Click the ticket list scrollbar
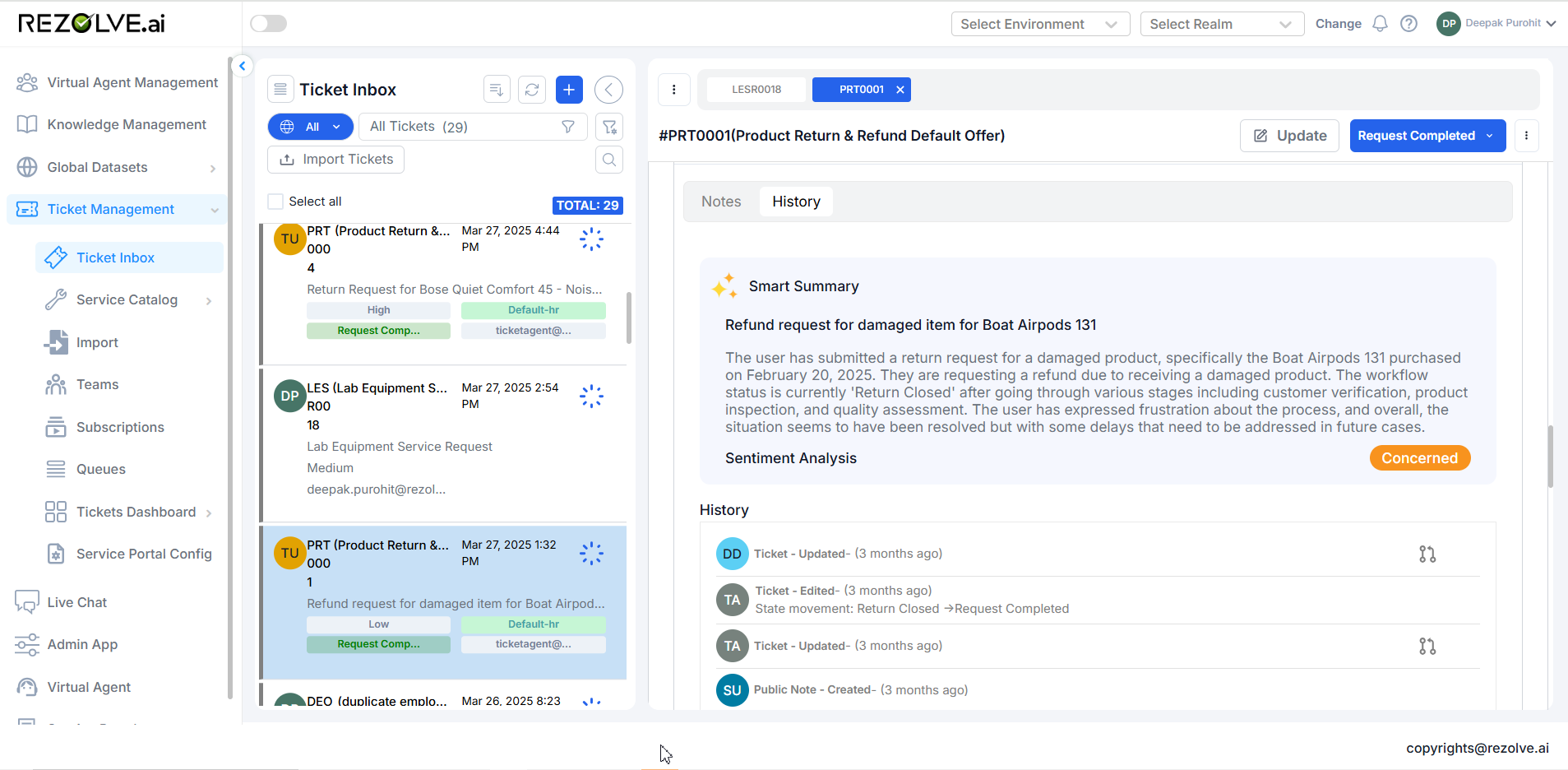1568x770 pixels. 629,318
